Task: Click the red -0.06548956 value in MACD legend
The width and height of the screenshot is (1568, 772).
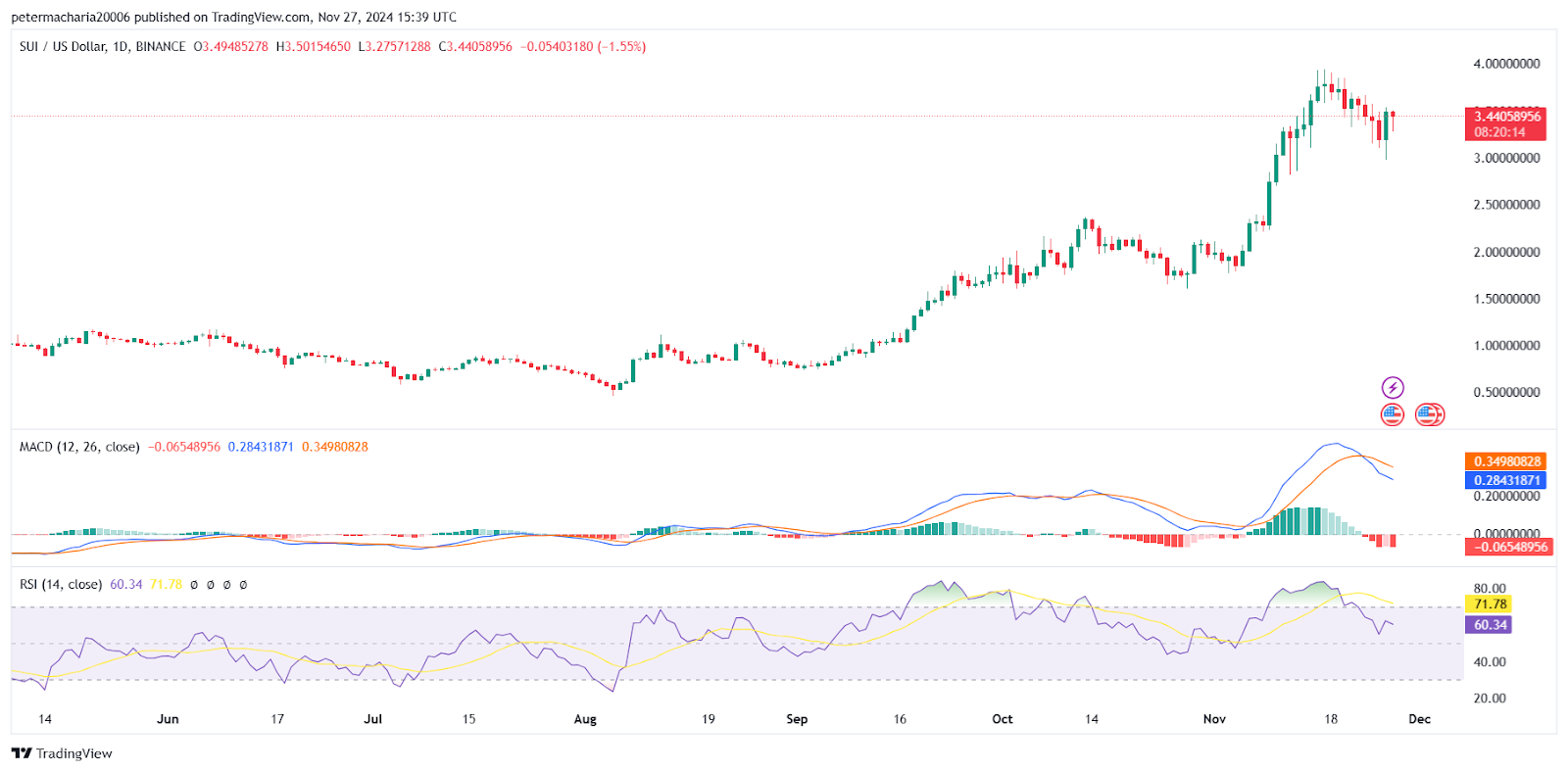Action: [x=184, y=447]
